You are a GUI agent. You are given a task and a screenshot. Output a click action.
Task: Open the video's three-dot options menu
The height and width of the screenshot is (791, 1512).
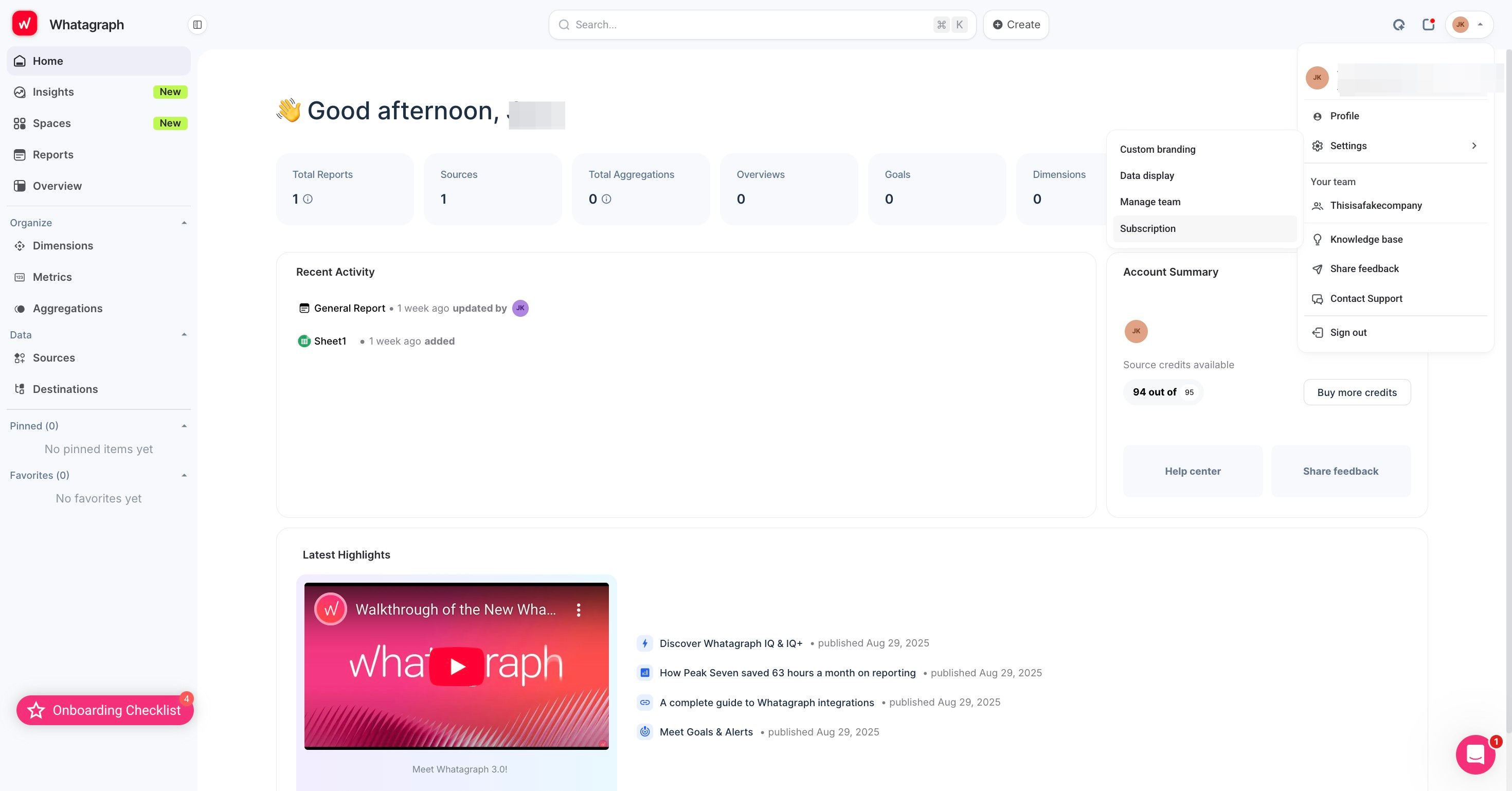pos(579,609)
